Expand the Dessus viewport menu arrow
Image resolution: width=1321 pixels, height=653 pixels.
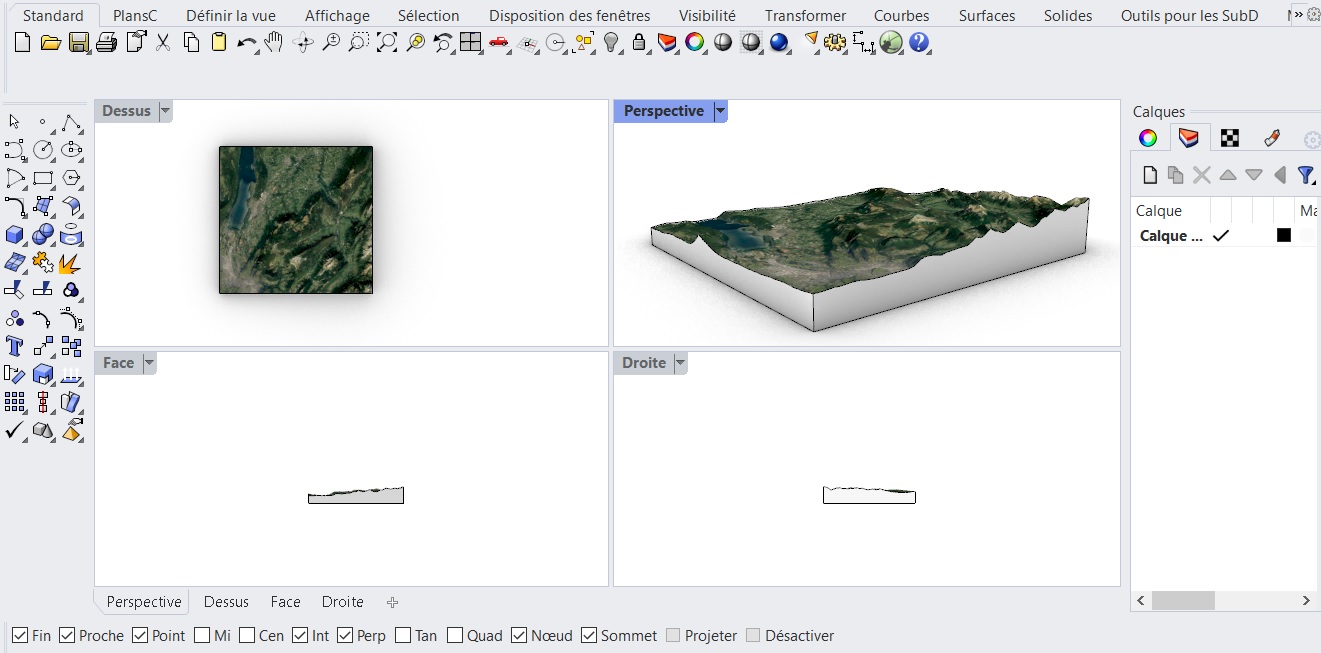point(166,111)
